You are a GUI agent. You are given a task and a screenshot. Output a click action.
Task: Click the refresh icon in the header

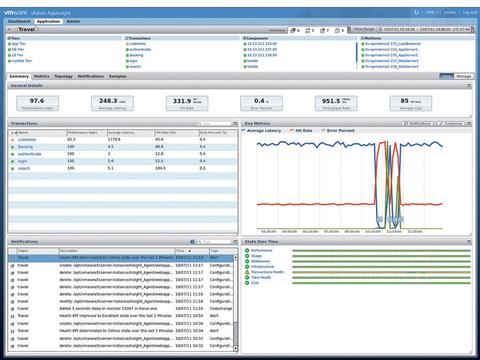pos(416,13)
